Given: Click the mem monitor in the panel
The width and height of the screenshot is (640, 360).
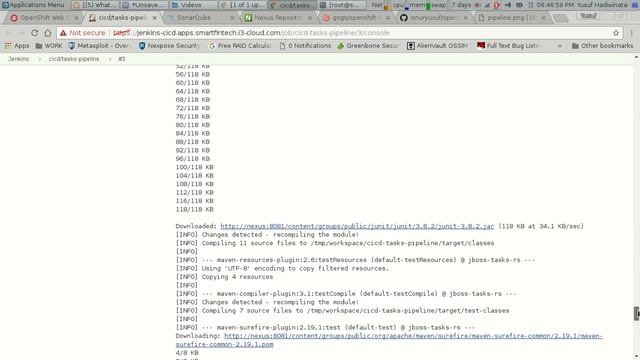Looking at the screenshot, I should 419,5.
